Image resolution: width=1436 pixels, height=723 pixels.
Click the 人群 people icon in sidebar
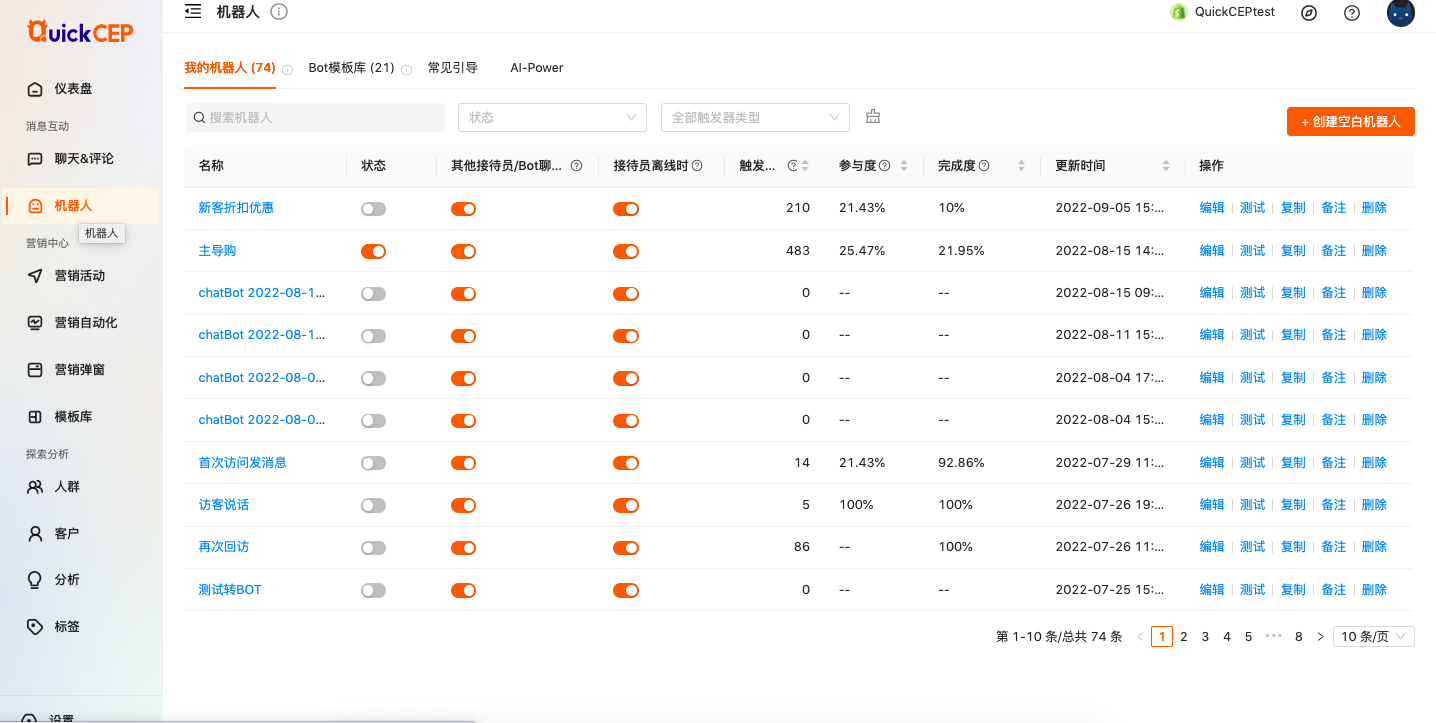(35, 487)
